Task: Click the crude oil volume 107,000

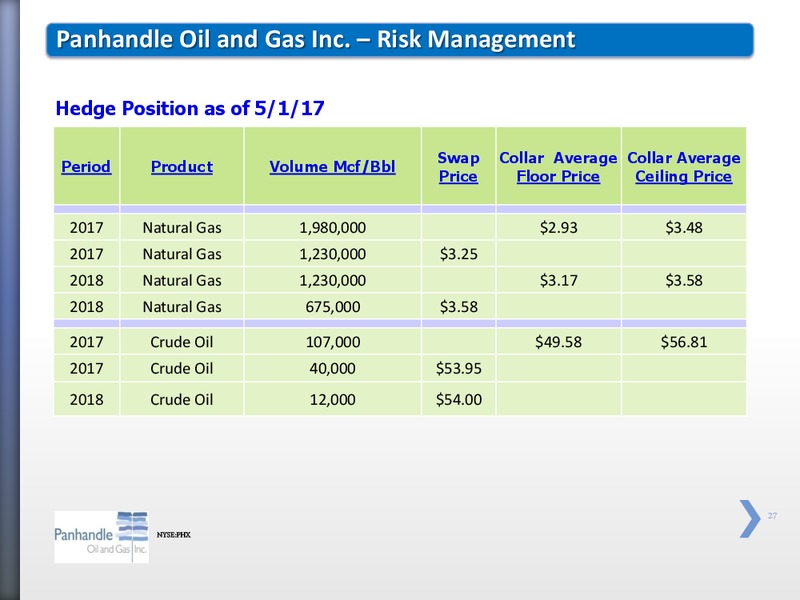Action: coord(333,342)
